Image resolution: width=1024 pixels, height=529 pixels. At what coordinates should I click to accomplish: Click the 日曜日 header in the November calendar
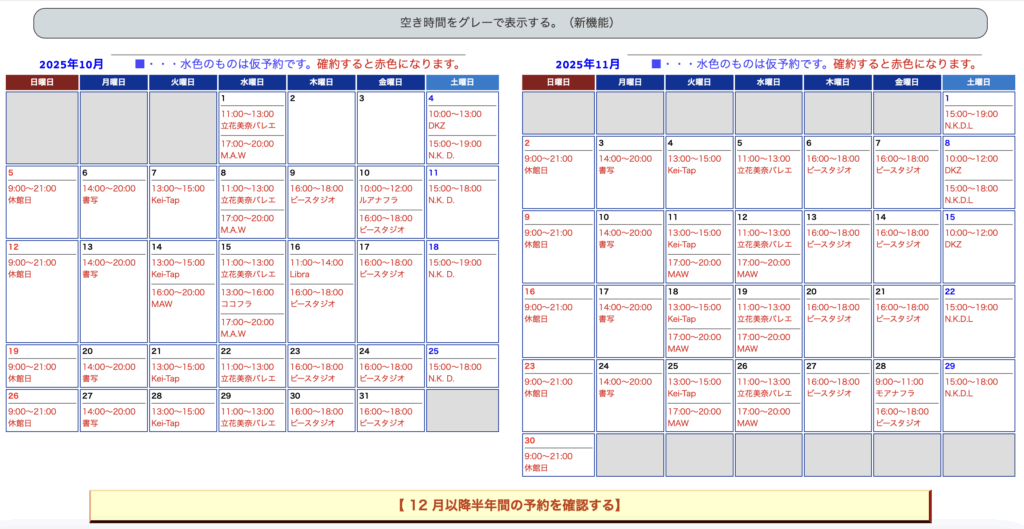(557, 82)
